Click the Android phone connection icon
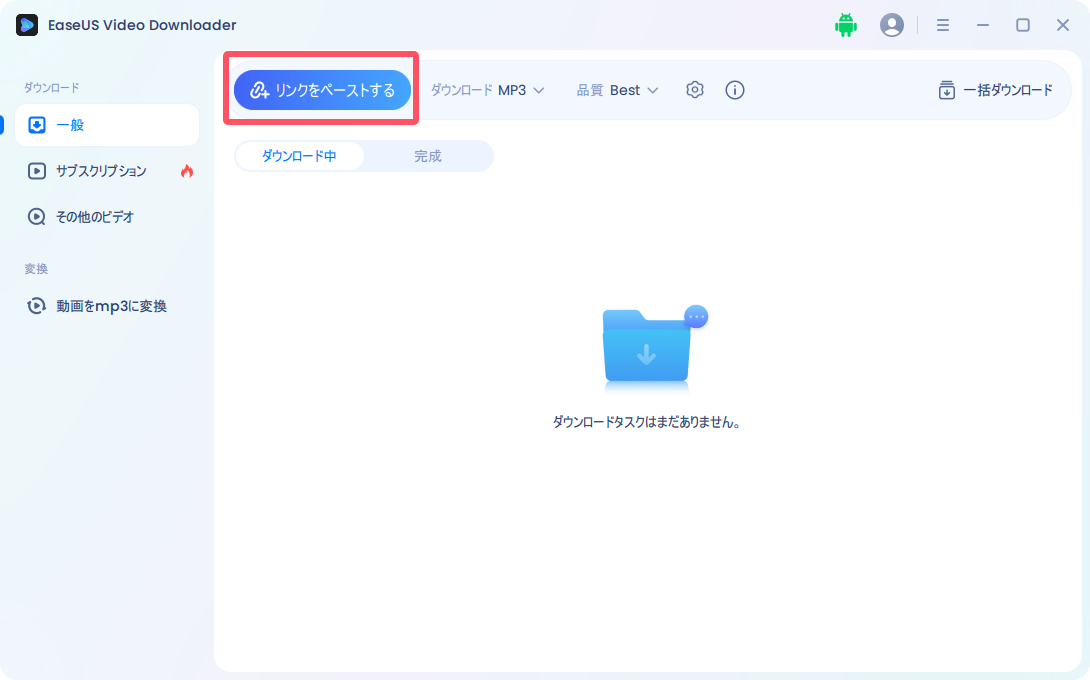 pos(846,25)
